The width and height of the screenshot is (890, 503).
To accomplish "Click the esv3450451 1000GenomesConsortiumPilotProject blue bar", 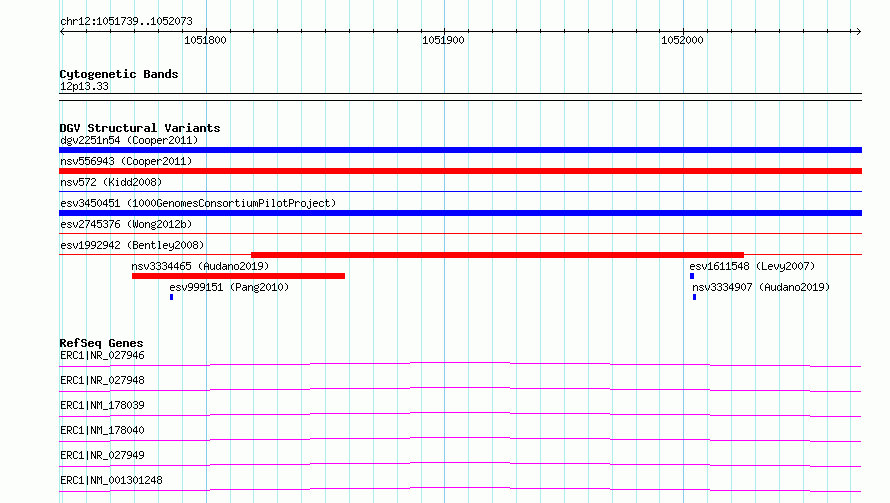I will [x=460, y=213].
